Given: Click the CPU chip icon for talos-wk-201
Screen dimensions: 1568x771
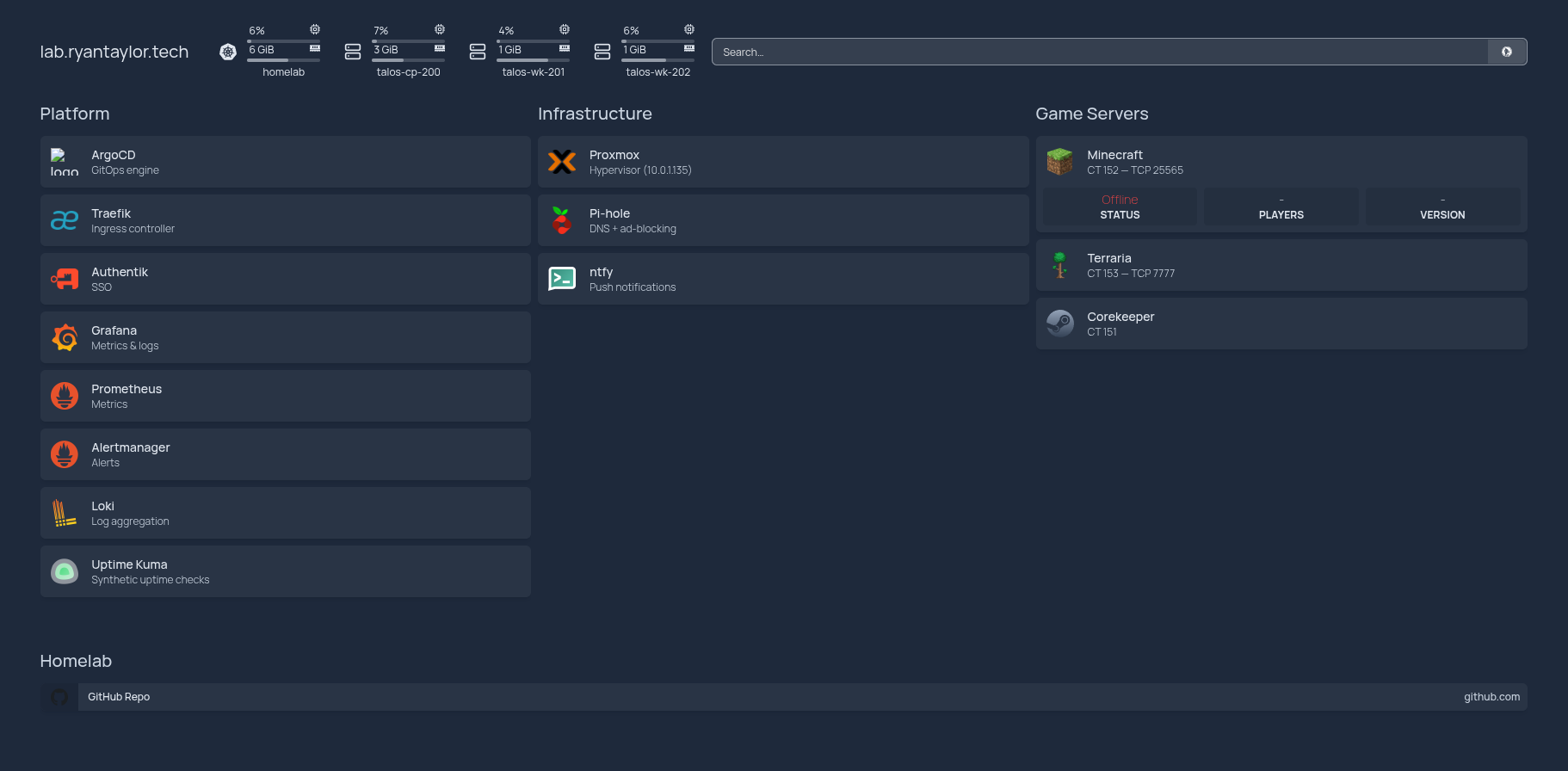Looking at the screenshot, I should (565, 29).
